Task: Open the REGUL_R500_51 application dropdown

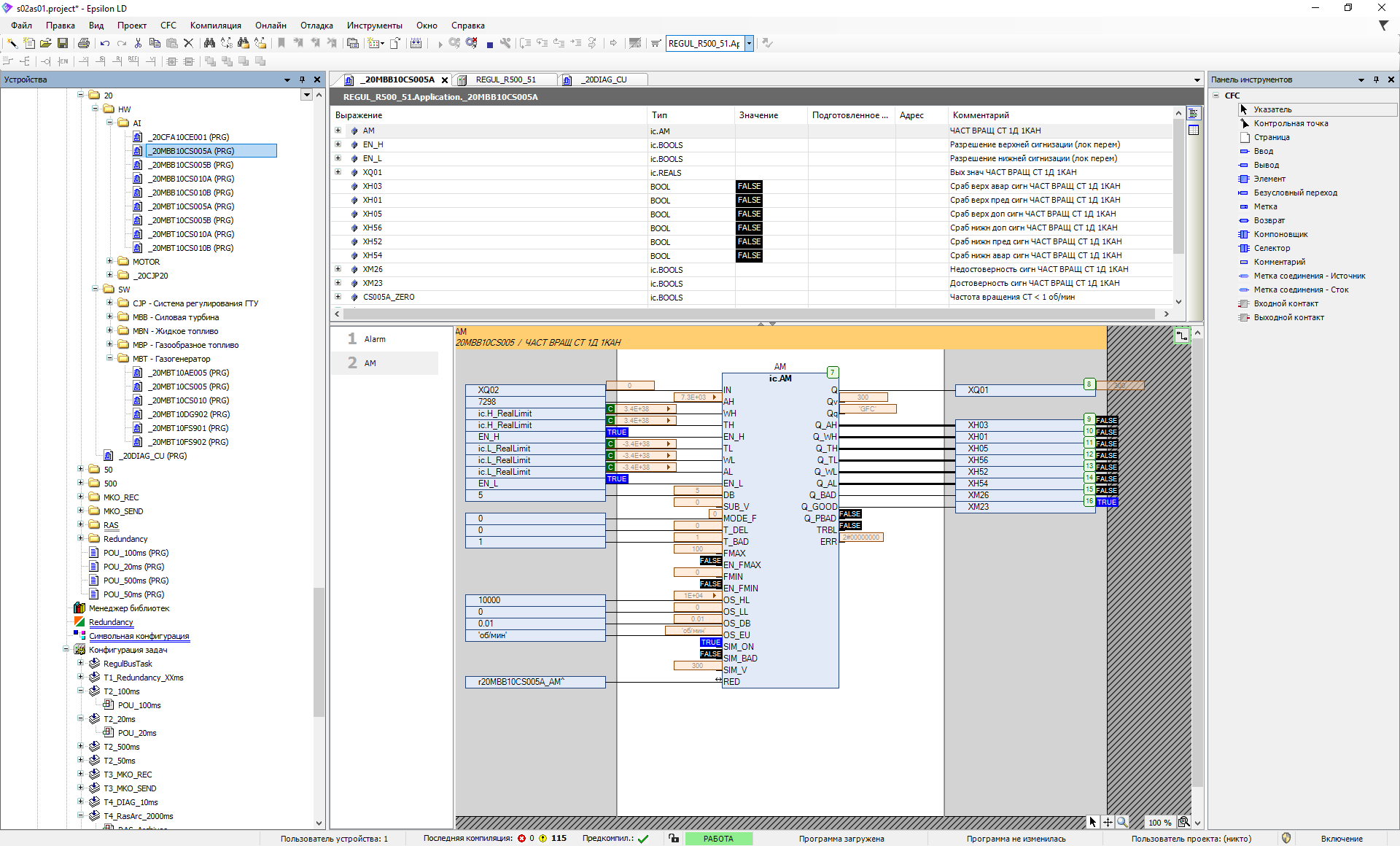Action: (x=749, y=44)
